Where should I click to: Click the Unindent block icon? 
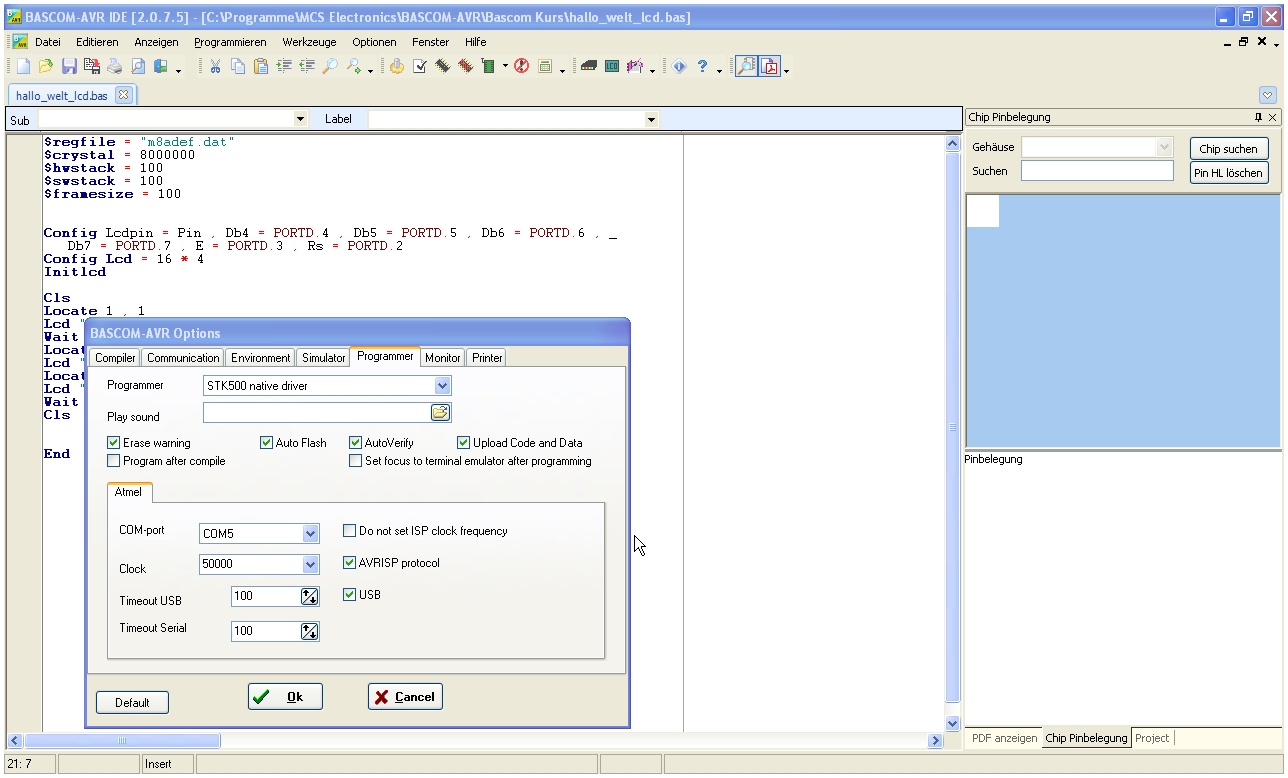pos(307,67)
